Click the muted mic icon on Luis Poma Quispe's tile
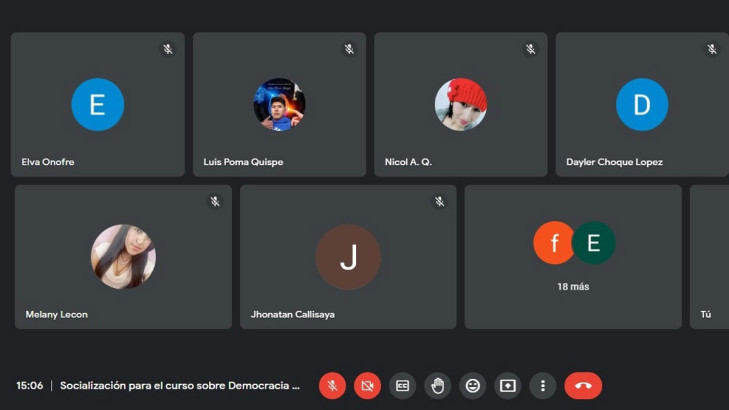Image resolution: width=729 pixels, height=410 pixels. pos(349,49)
